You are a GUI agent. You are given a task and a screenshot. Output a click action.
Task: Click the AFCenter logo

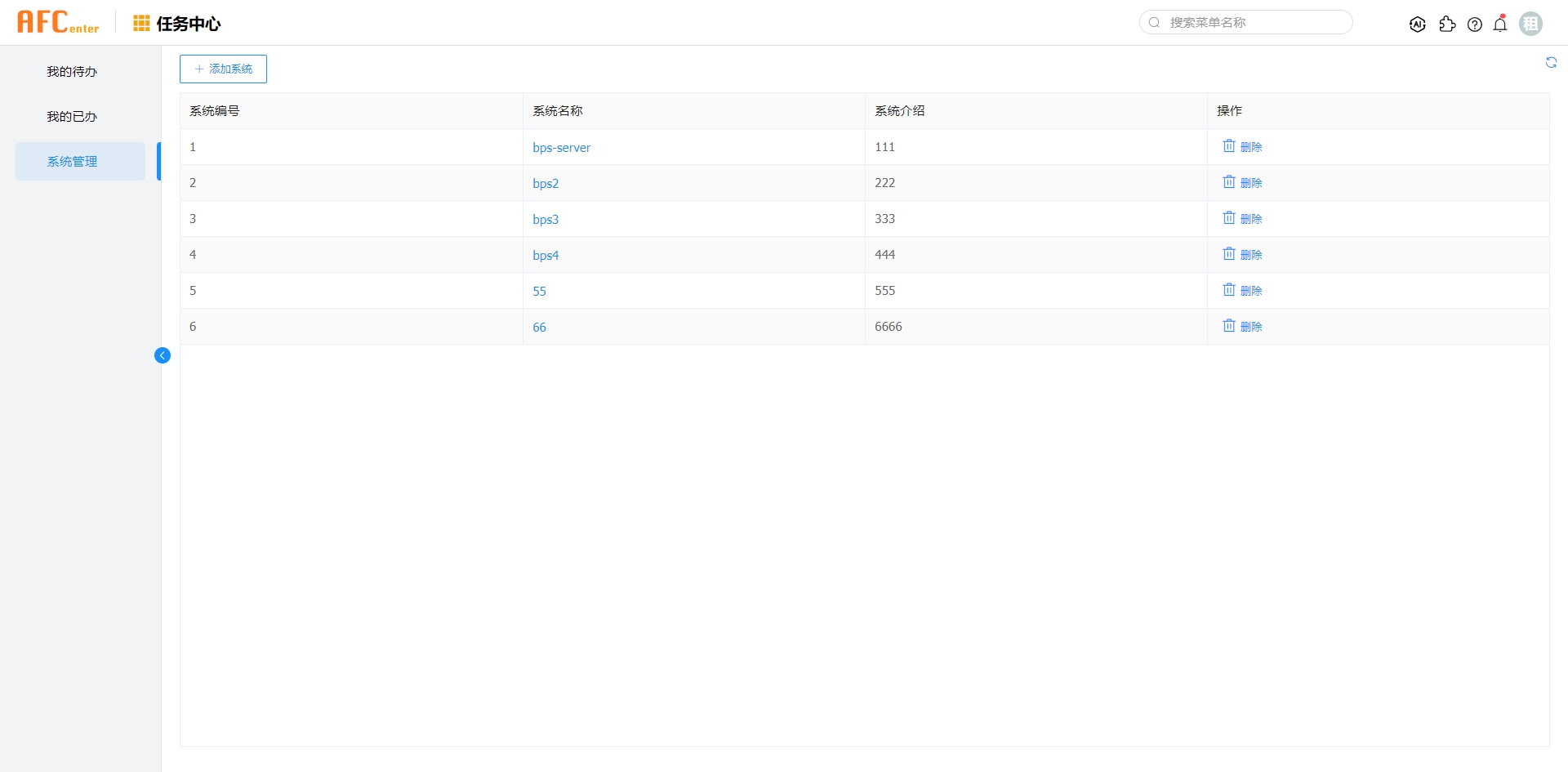coord(58,21)
